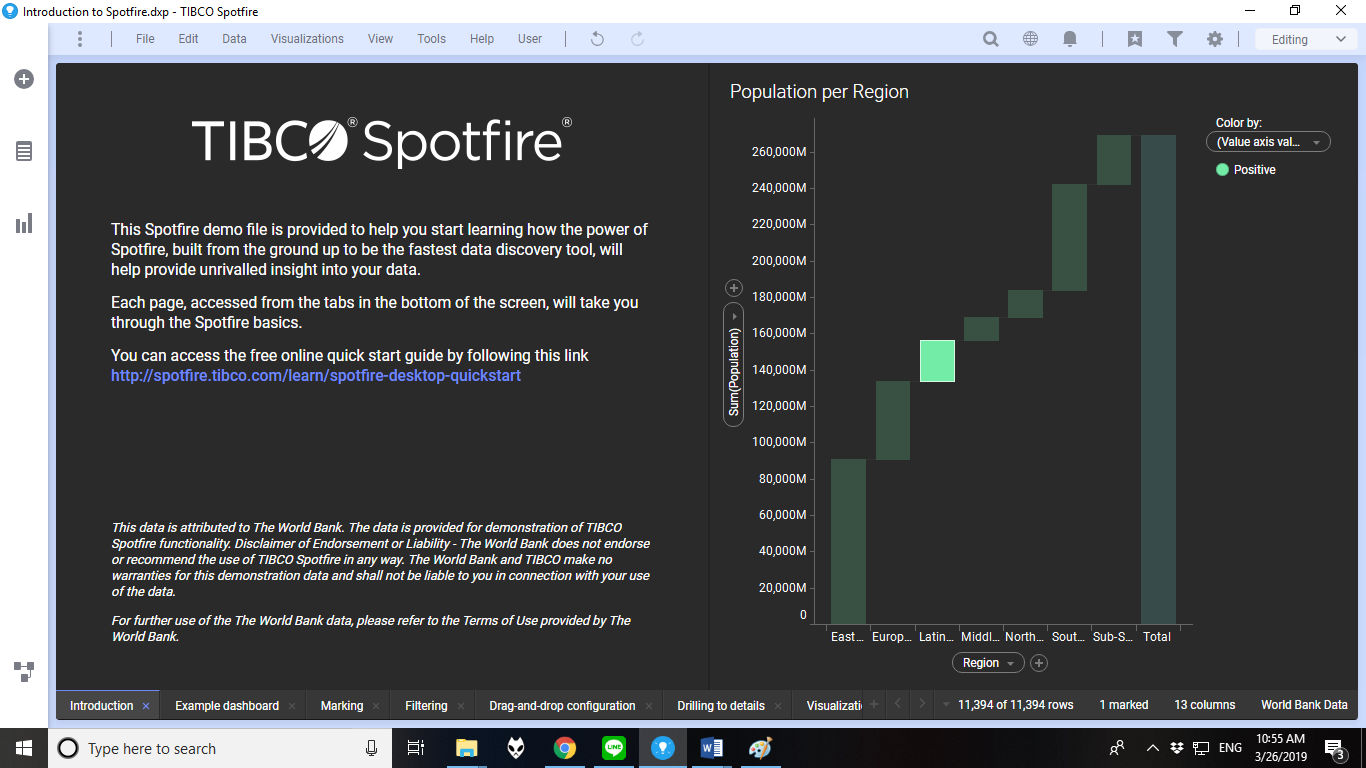Viewport: 1366px width, 768px height.
Task: Open the File menu
Action: coord(145,39)
